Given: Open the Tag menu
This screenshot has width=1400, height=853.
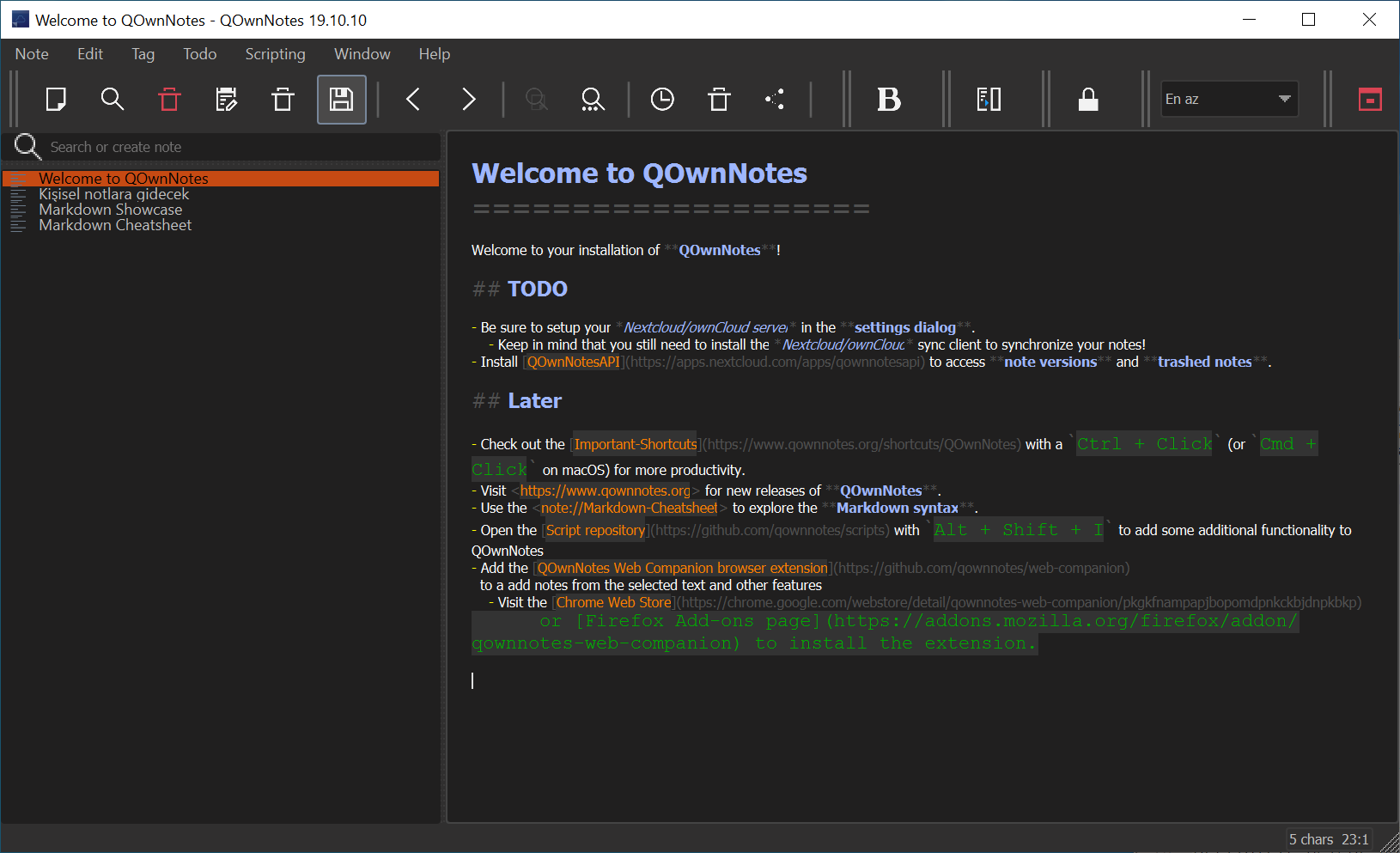Looking at the screenshot, I should pyautogui.click(x=143, y=54).
